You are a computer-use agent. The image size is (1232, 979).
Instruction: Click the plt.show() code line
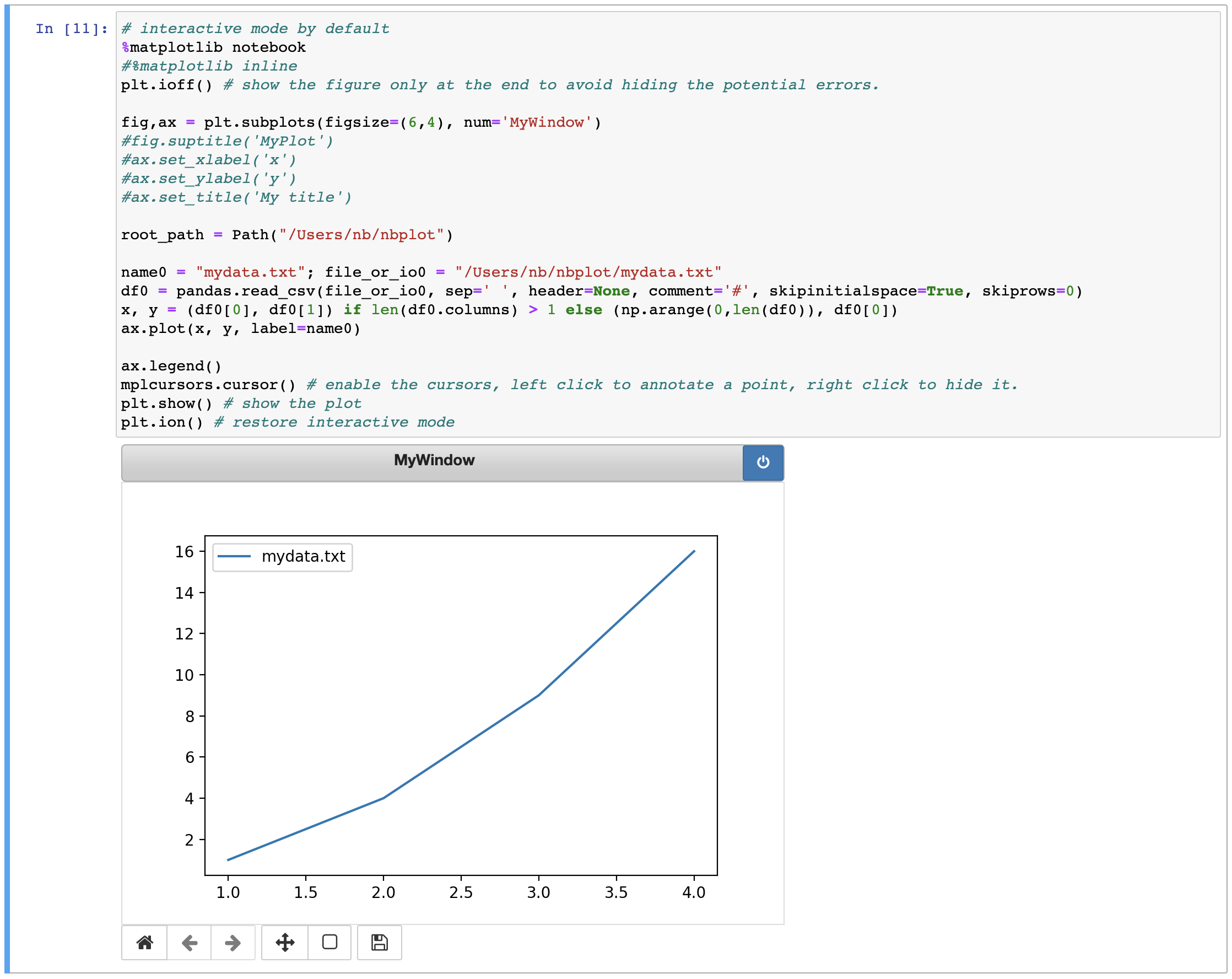pyautogui.click(x=241, y=404)
